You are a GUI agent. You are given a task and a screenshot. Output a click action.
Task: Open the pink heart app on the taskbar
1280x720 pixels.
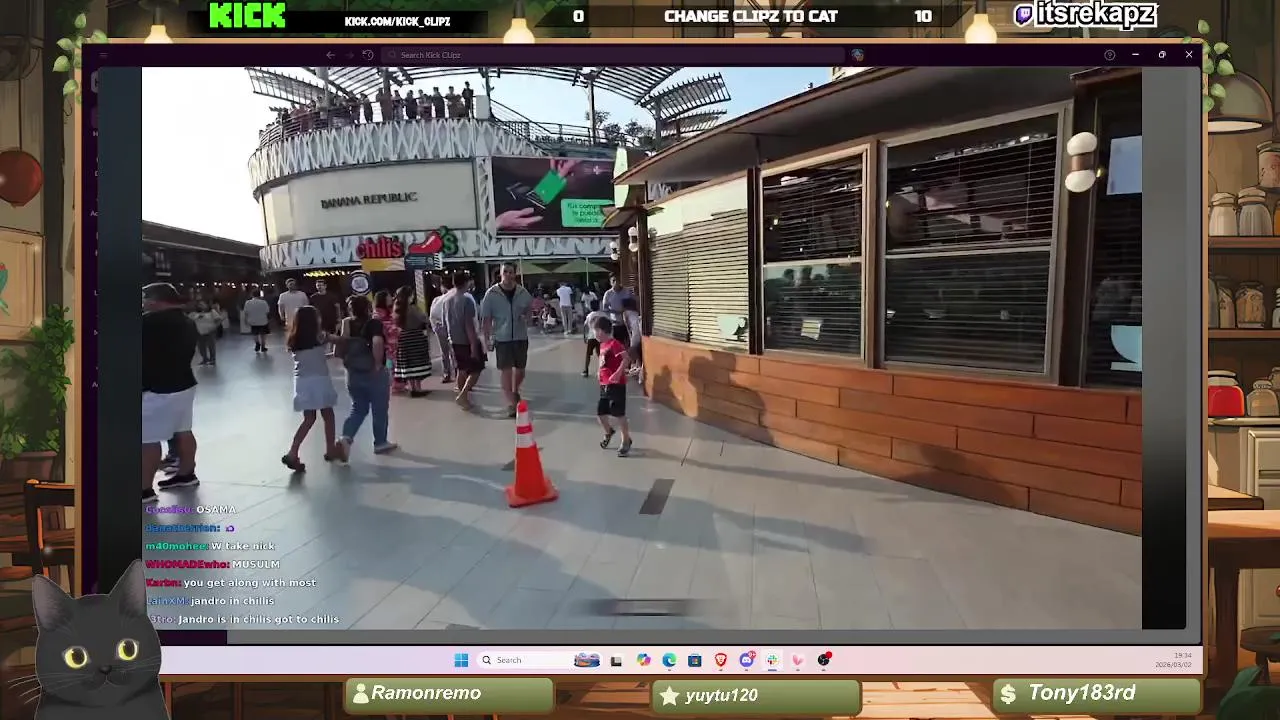pyautogui.click(x=798, y=660)
